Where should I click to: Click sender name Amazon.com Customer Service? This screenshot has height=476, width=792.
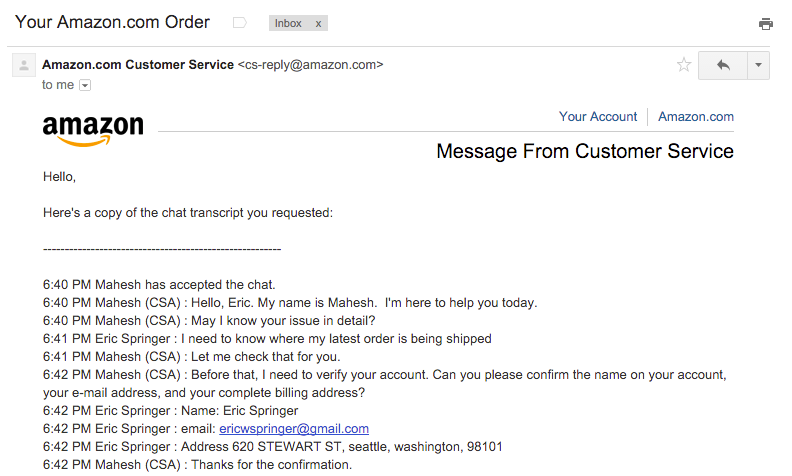coord(138,64)
